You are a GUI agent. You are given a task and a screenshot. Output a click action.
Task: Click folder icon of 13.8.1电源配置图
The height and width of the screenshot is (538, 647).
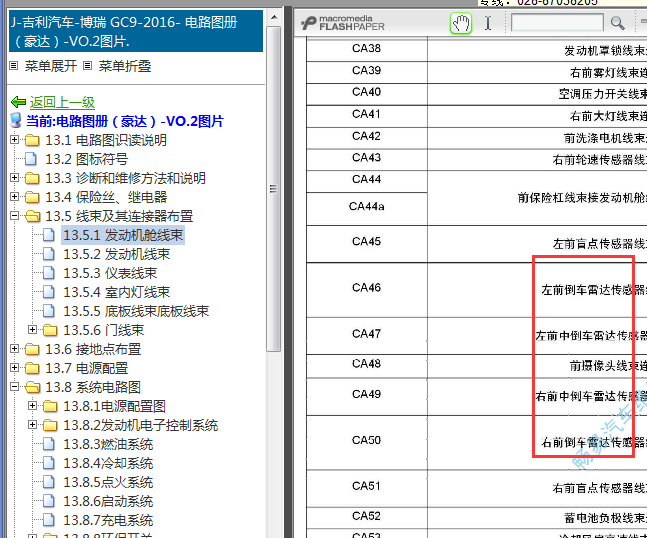(x=50, y=406)
